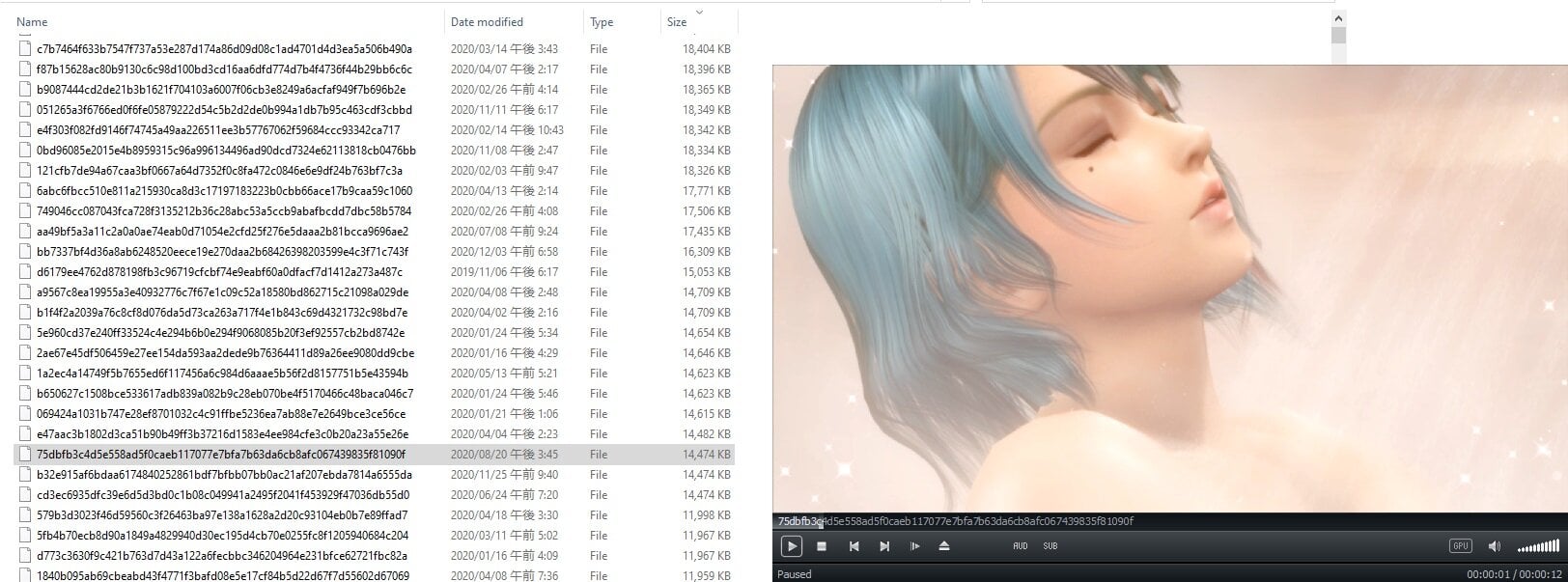Click the date 2019/11/06 午後 6:17
The image size is (1568, 582).
click(x=504, y=272)
